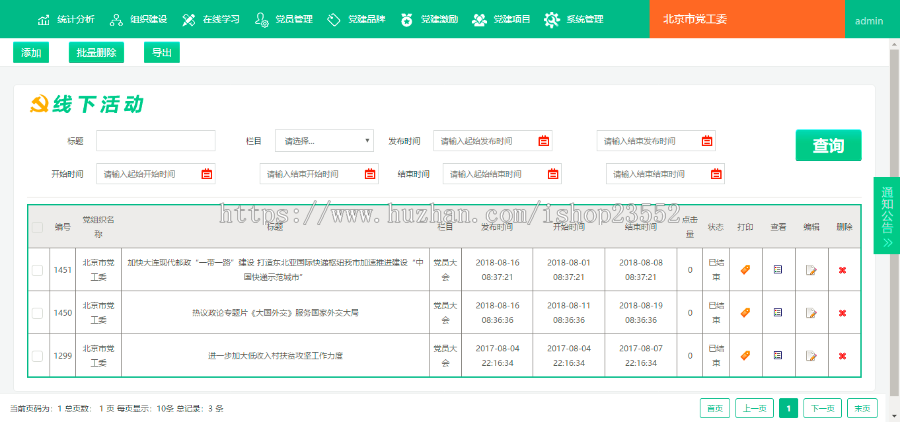This screenshot has width=900, height=422.
Task: Toggle the select-all checkbox in table header
Action: (x=38, y=227)
